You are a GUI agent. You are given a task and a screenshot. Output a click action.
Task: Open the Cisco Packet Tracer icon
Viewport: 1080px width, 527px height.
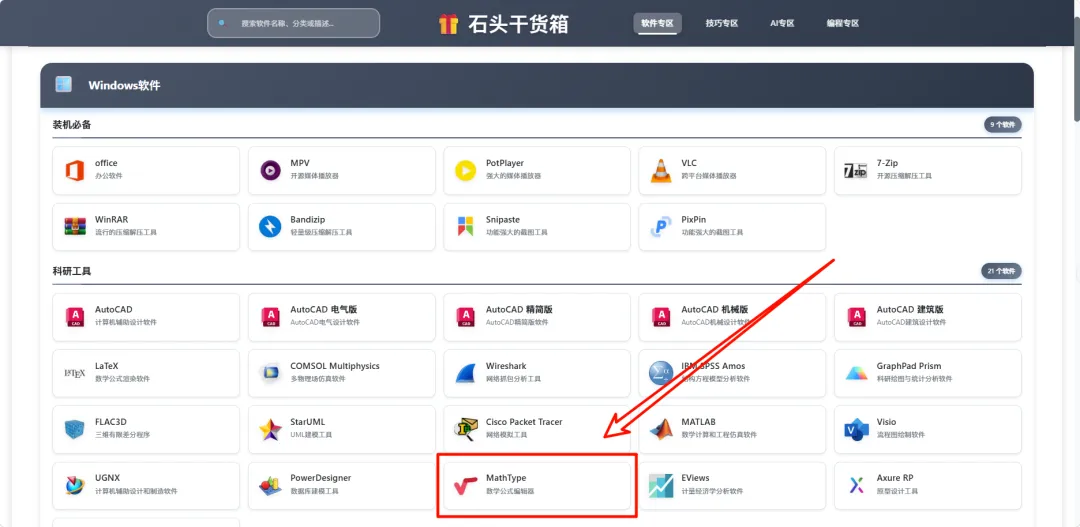(x=466, y=429)
